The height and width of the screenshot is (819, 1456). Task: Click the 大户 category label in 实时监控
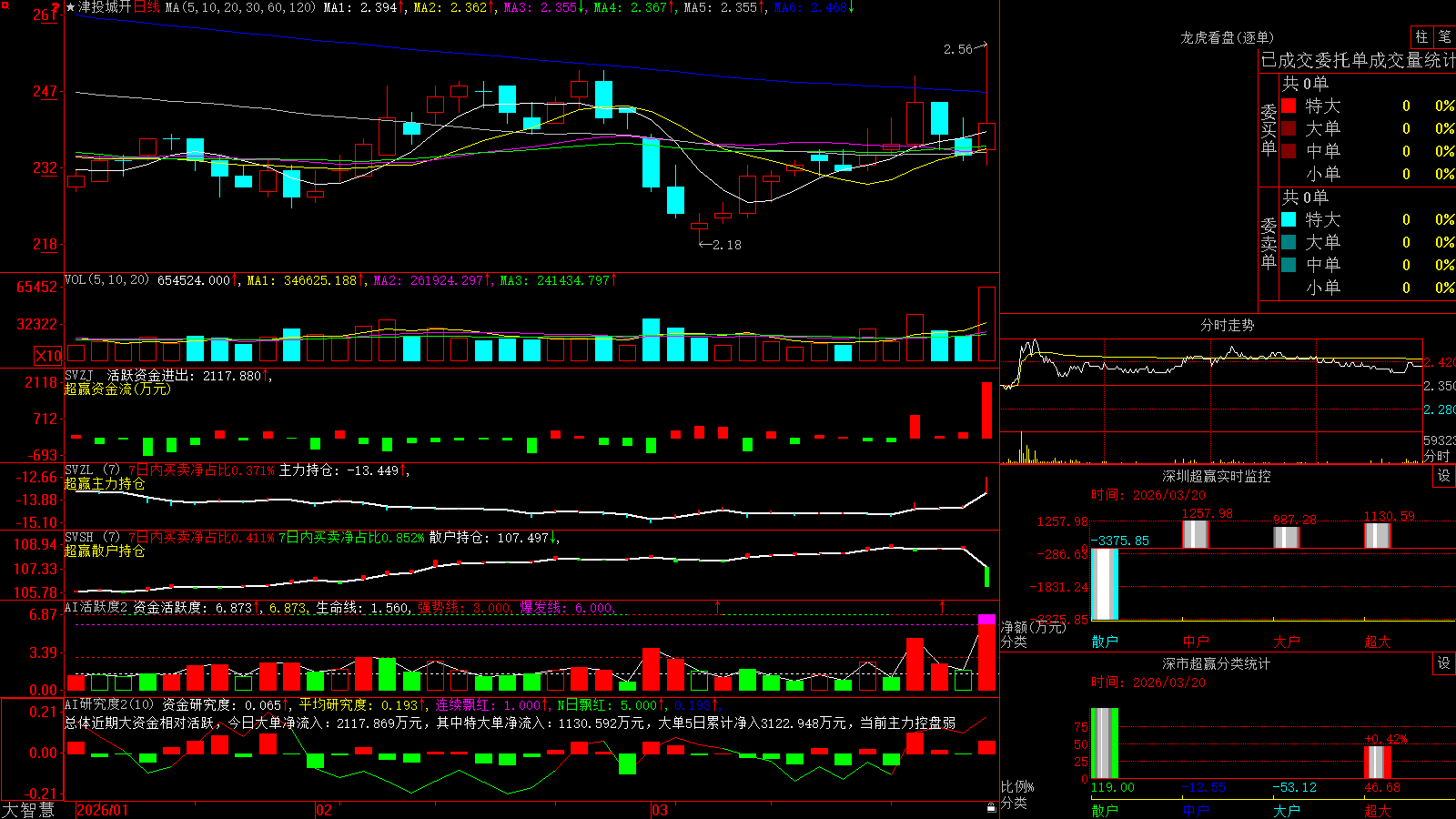coord(1287,642)
